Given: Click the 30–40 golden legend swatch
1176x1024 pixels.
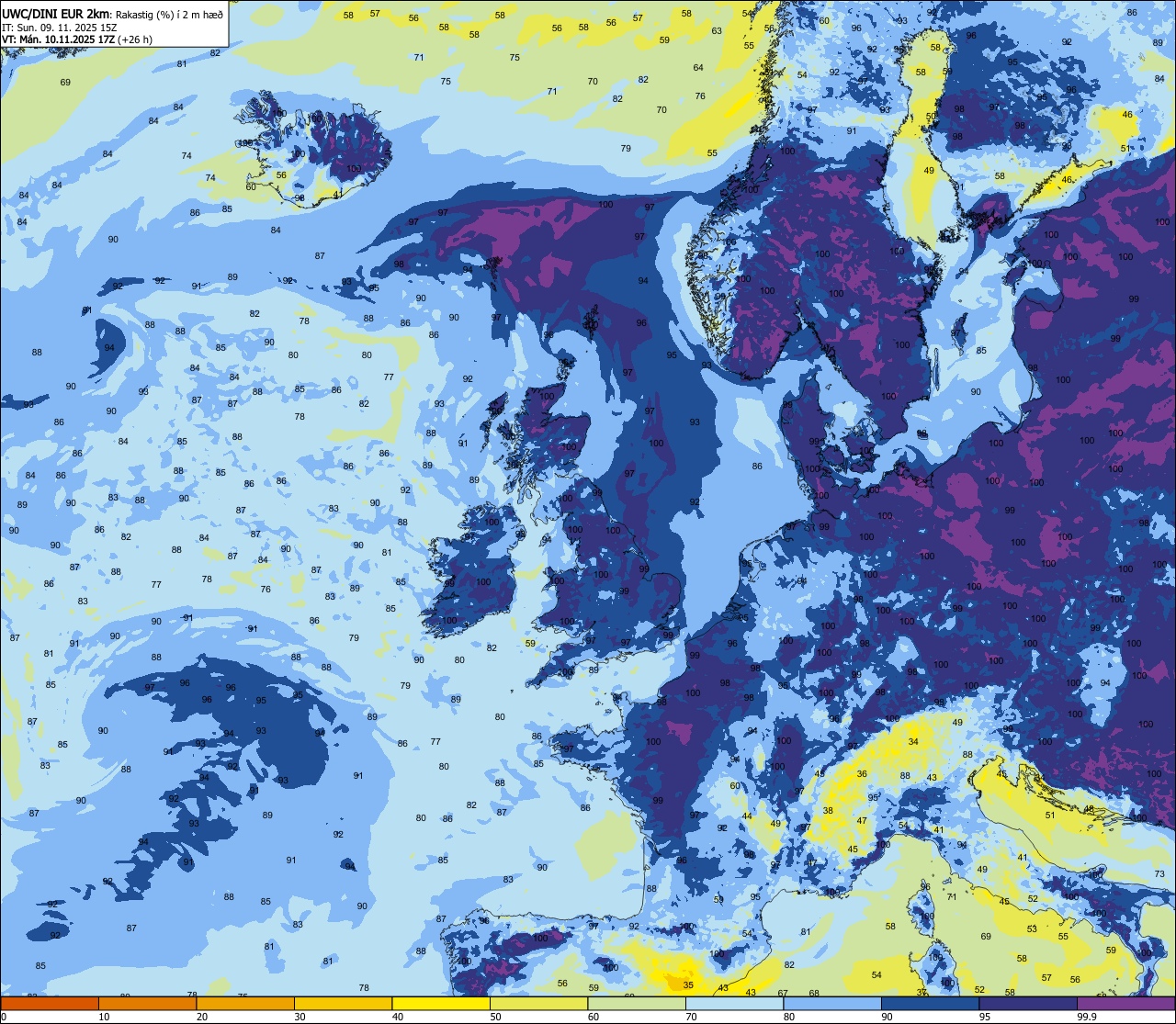Looking at the screenshot, I should [x=343, y=1003].
